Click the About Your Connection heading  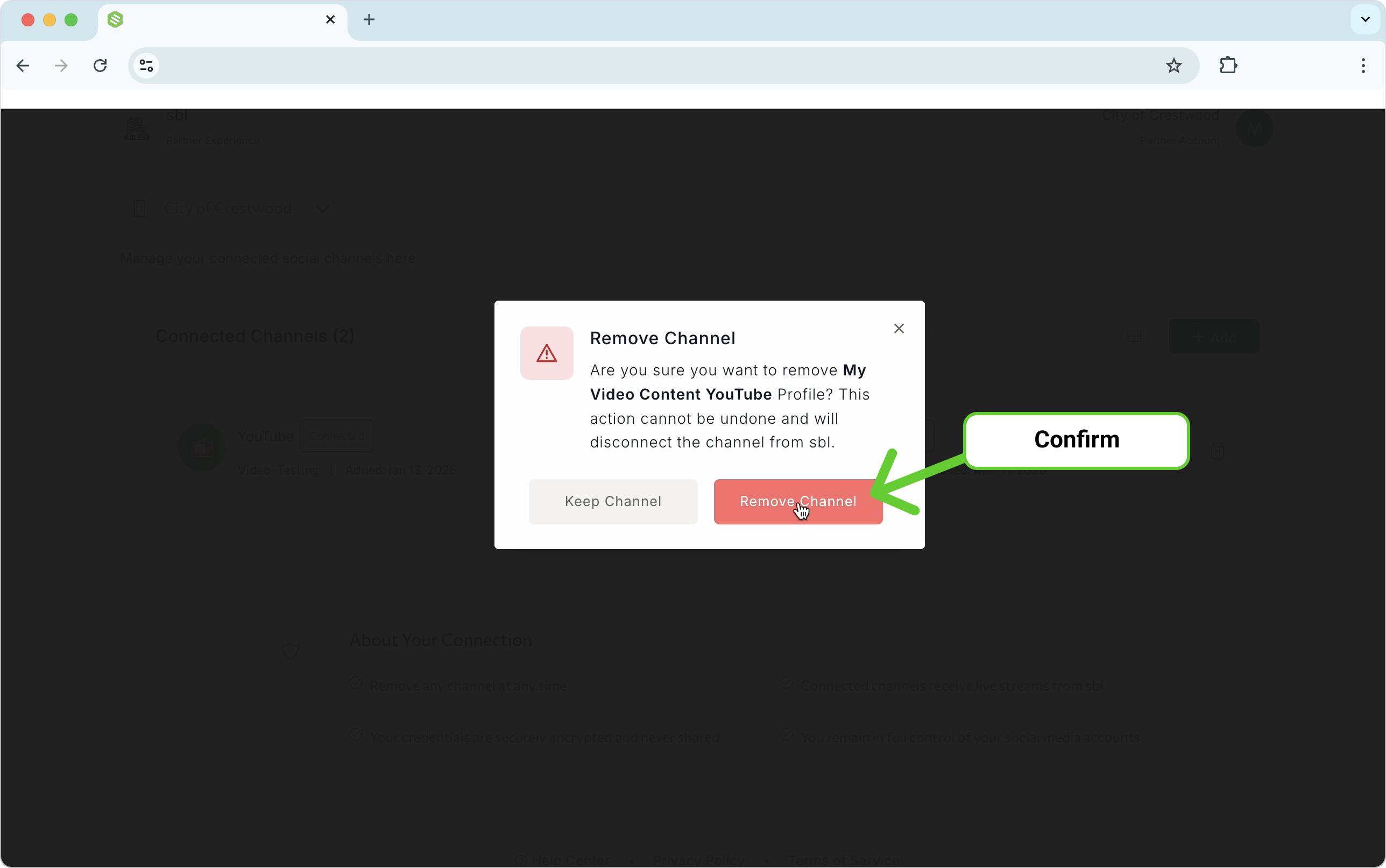440,640
